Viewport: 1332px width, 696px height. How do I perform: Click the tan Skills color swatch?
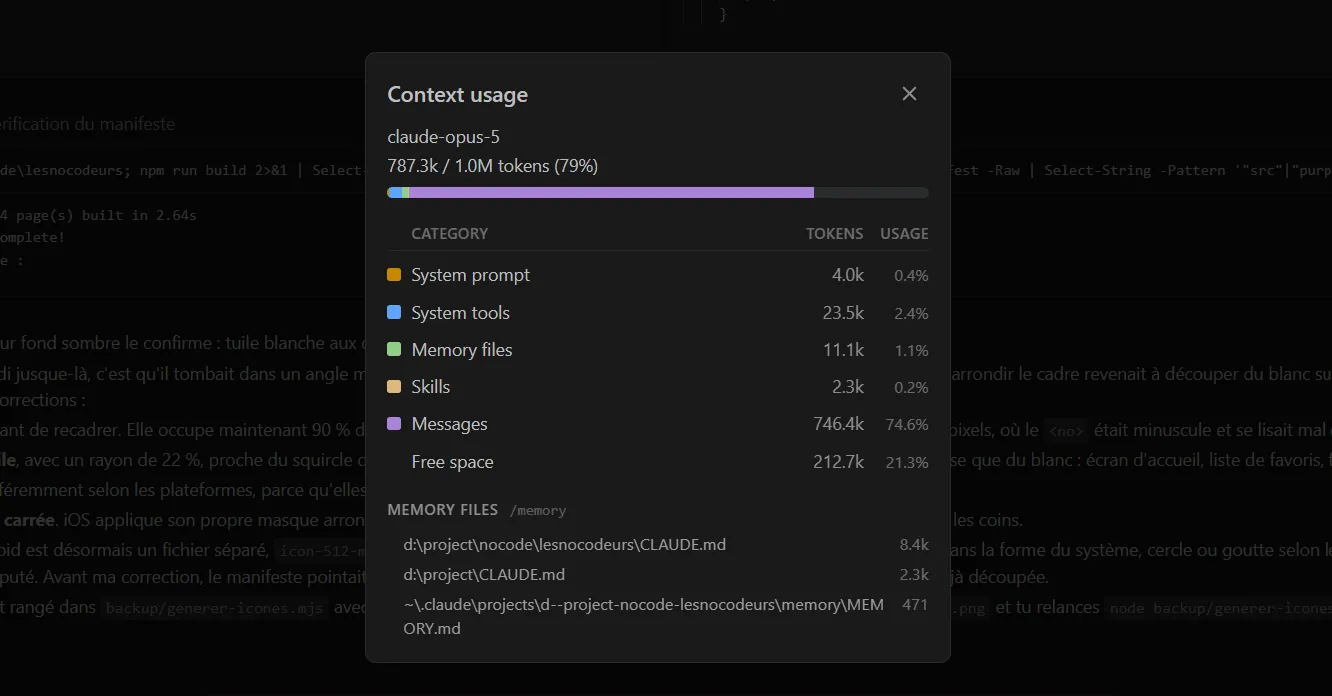tap(394, 387)
